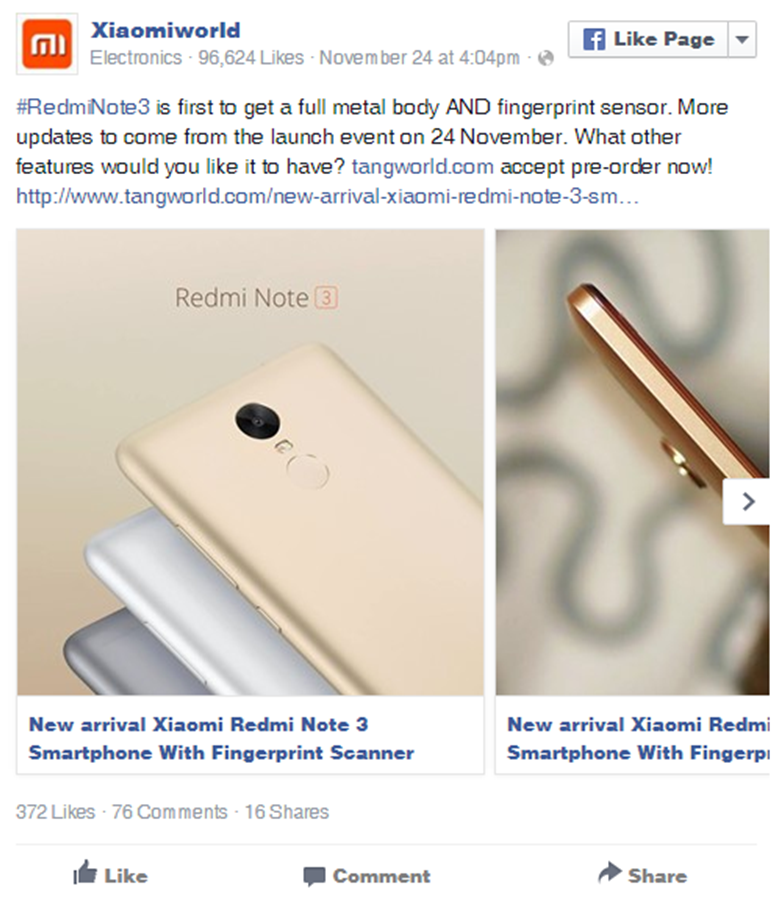Click the Like Page button
The image size is (776, 904).
[x=648, y=40]
